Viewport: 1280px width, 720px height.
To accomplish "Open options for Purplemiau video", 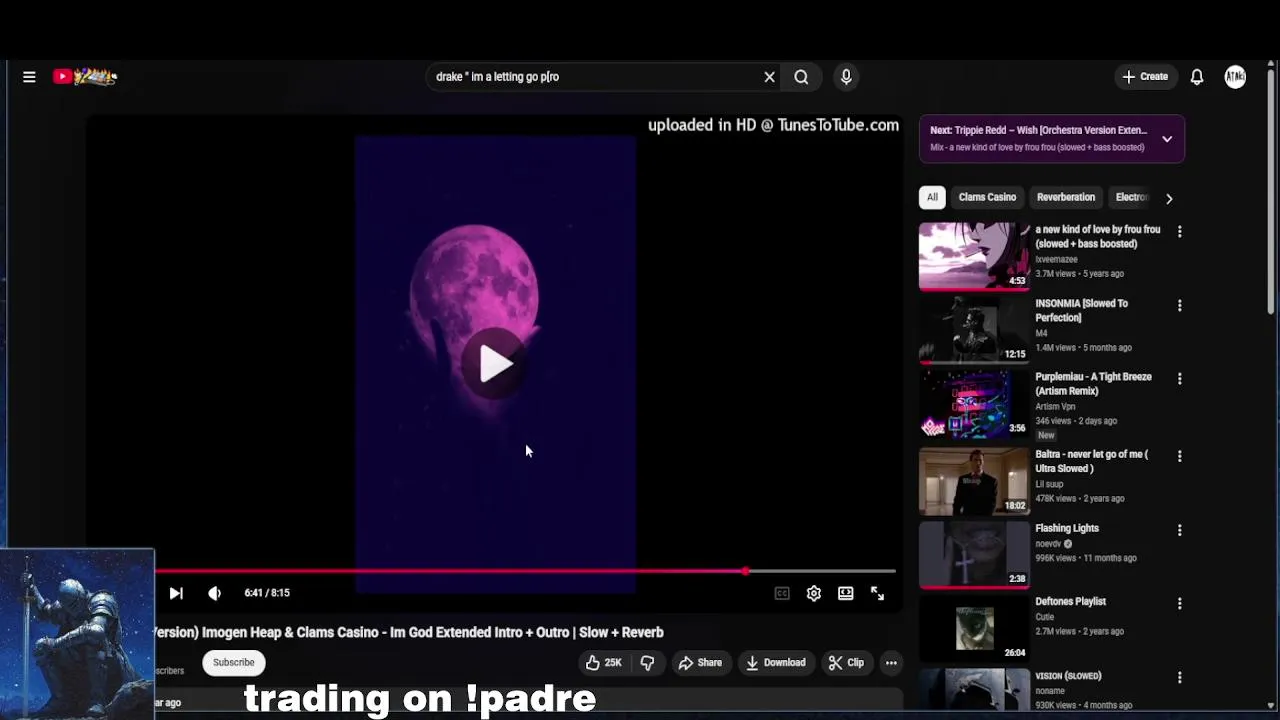I will 1179,379.
